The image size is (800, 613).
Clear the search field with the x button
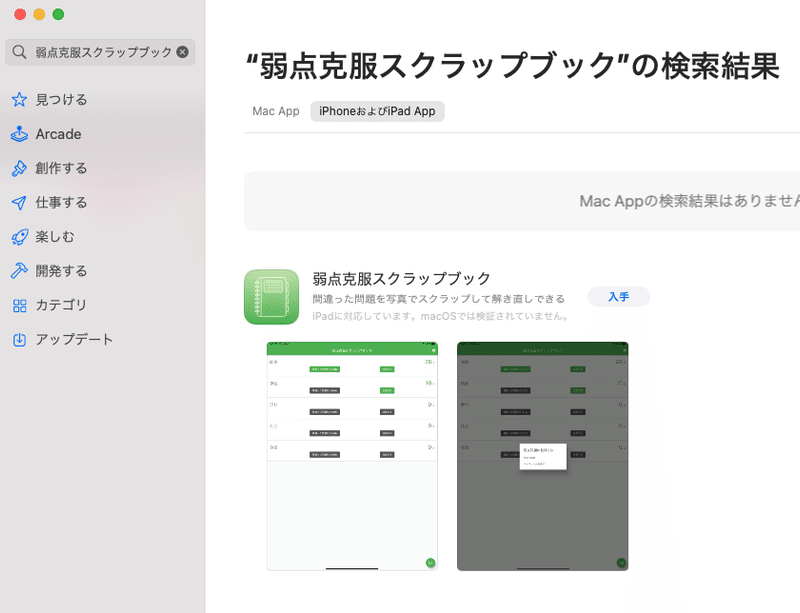click(x=182, y=52)
